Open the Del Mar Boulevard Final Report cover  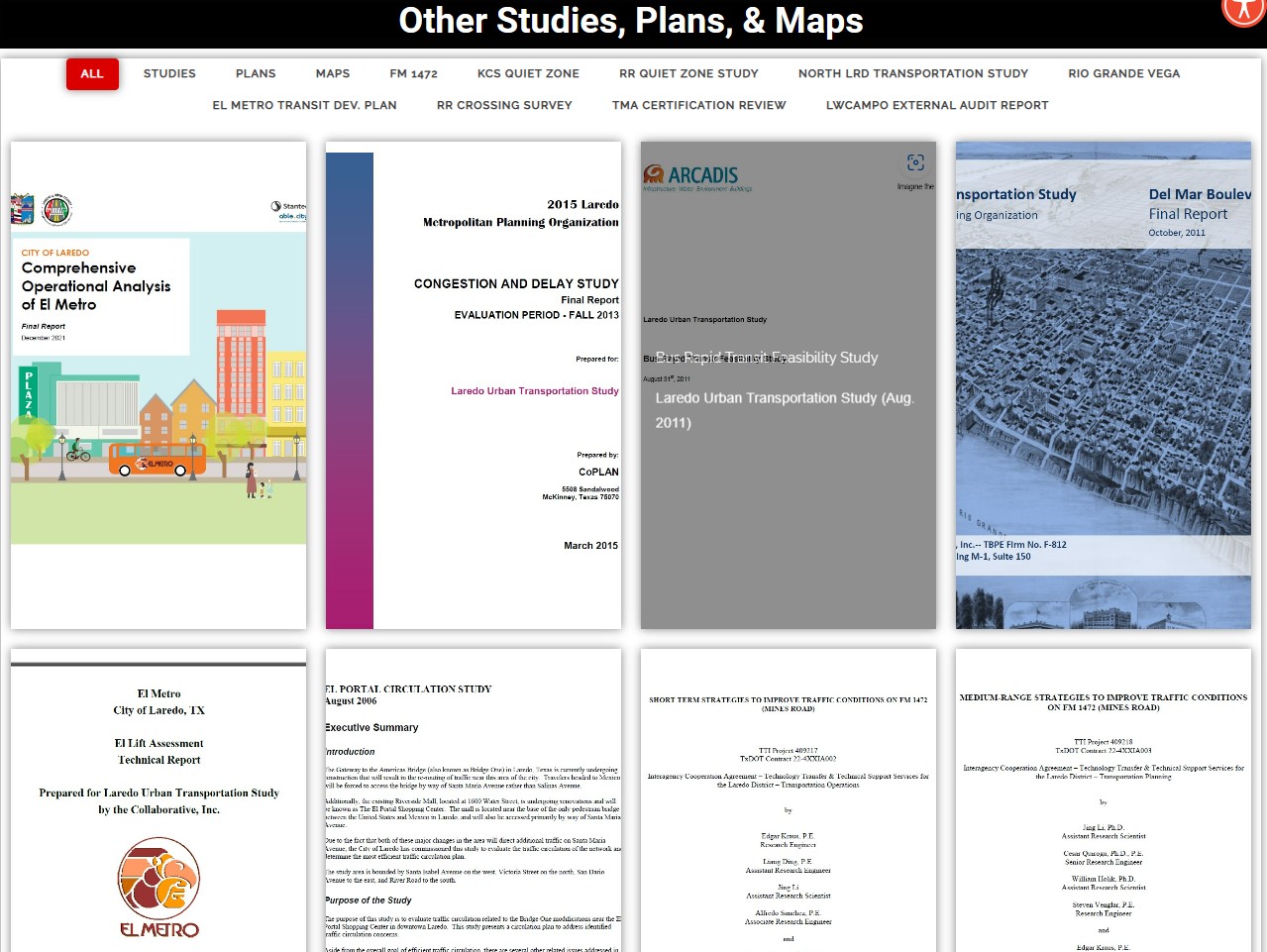pyautogui.click(x=1103, y=384)
